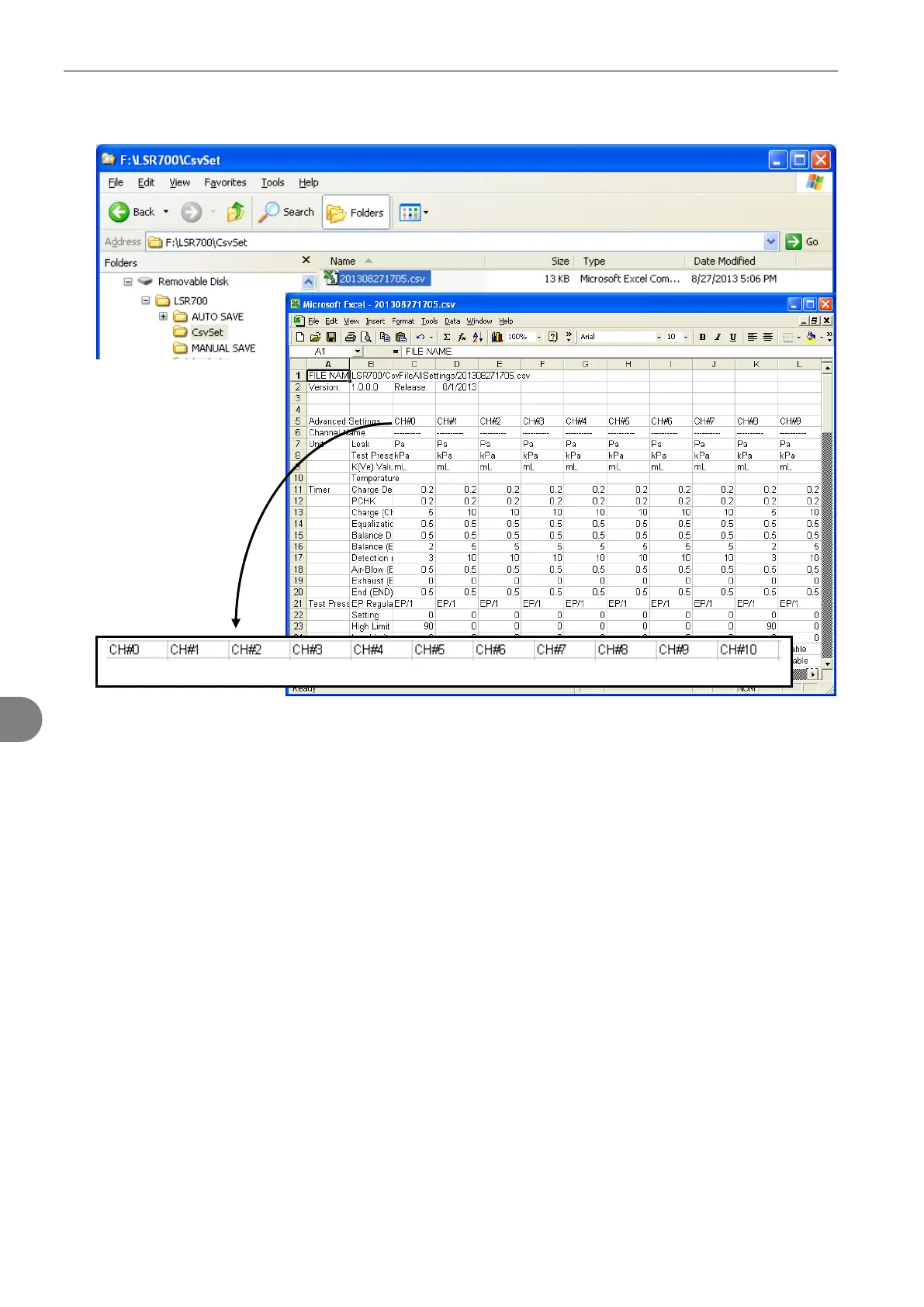Open the Explorer Tools menu

[272, 182]
